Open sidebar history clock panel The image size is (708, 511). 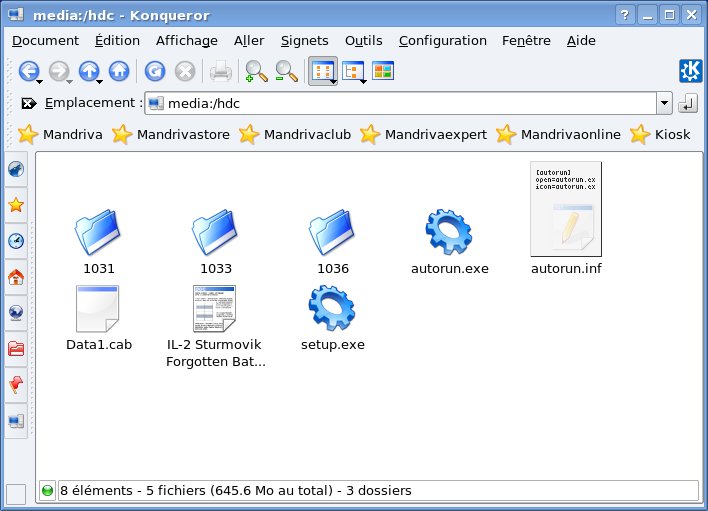[16, 241]
